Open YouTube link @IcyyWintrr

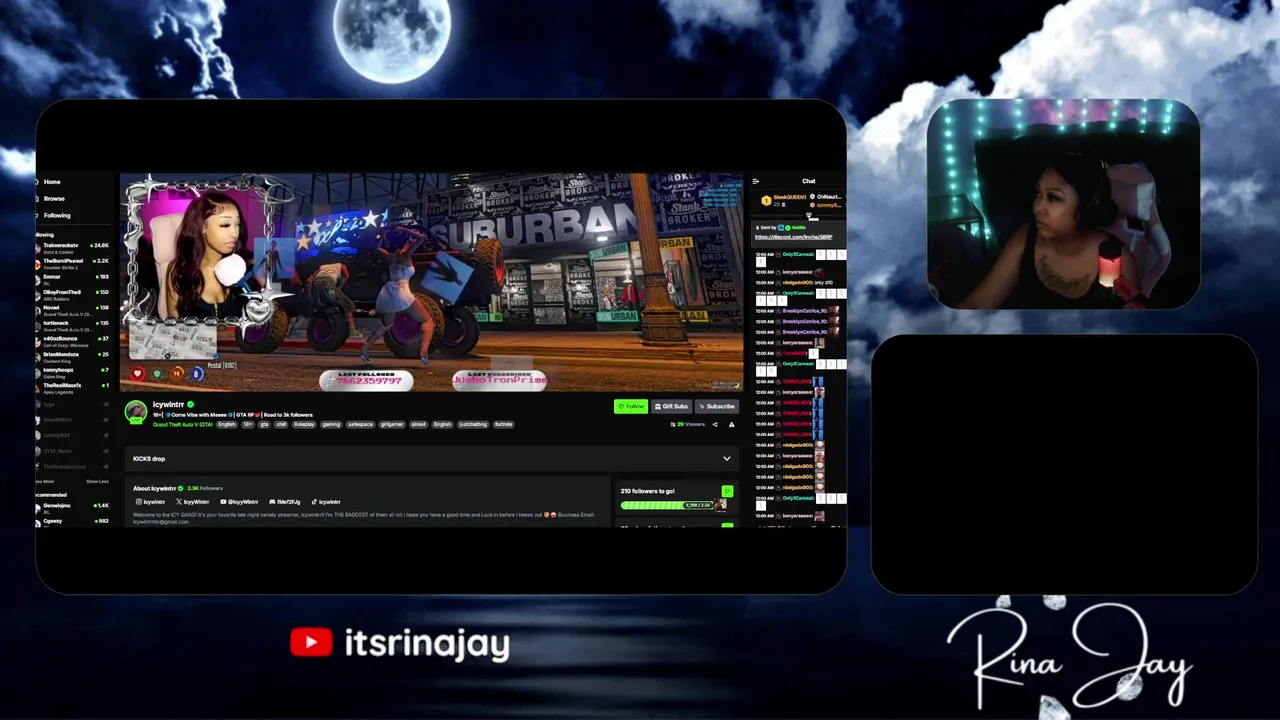[x=238, y=502]
